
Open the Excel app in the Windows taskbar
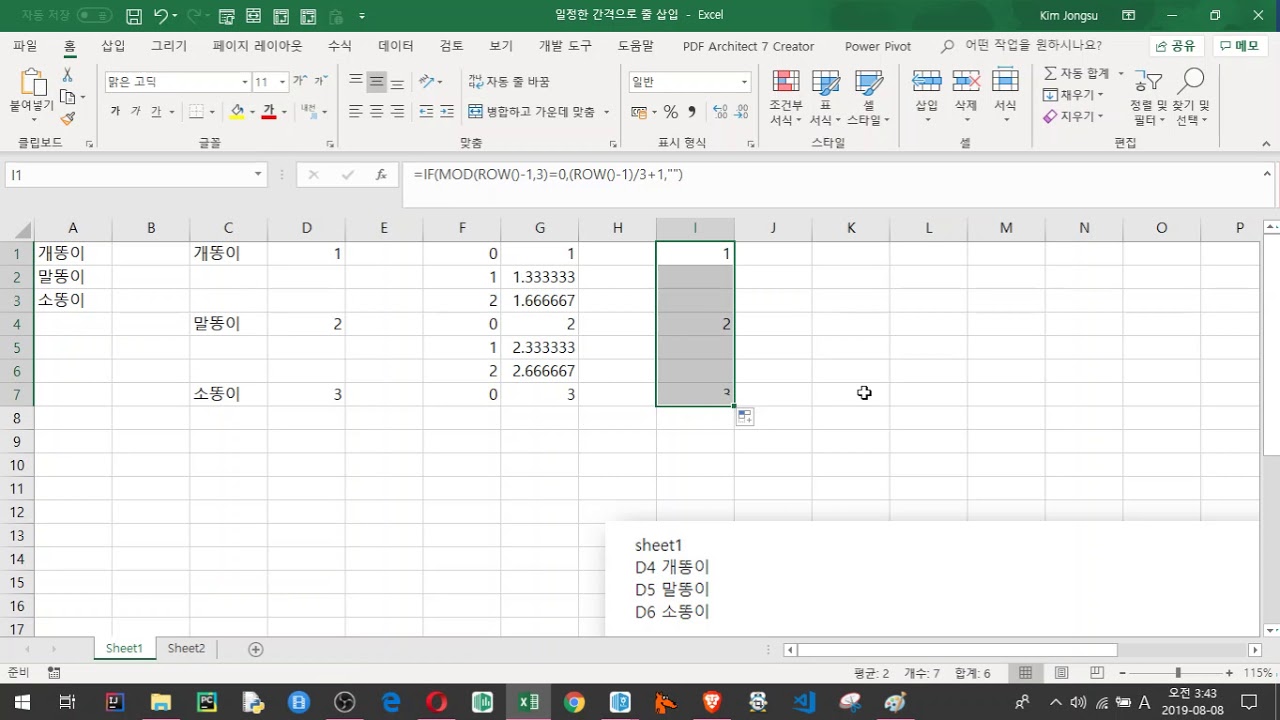(x=529, y=702)
